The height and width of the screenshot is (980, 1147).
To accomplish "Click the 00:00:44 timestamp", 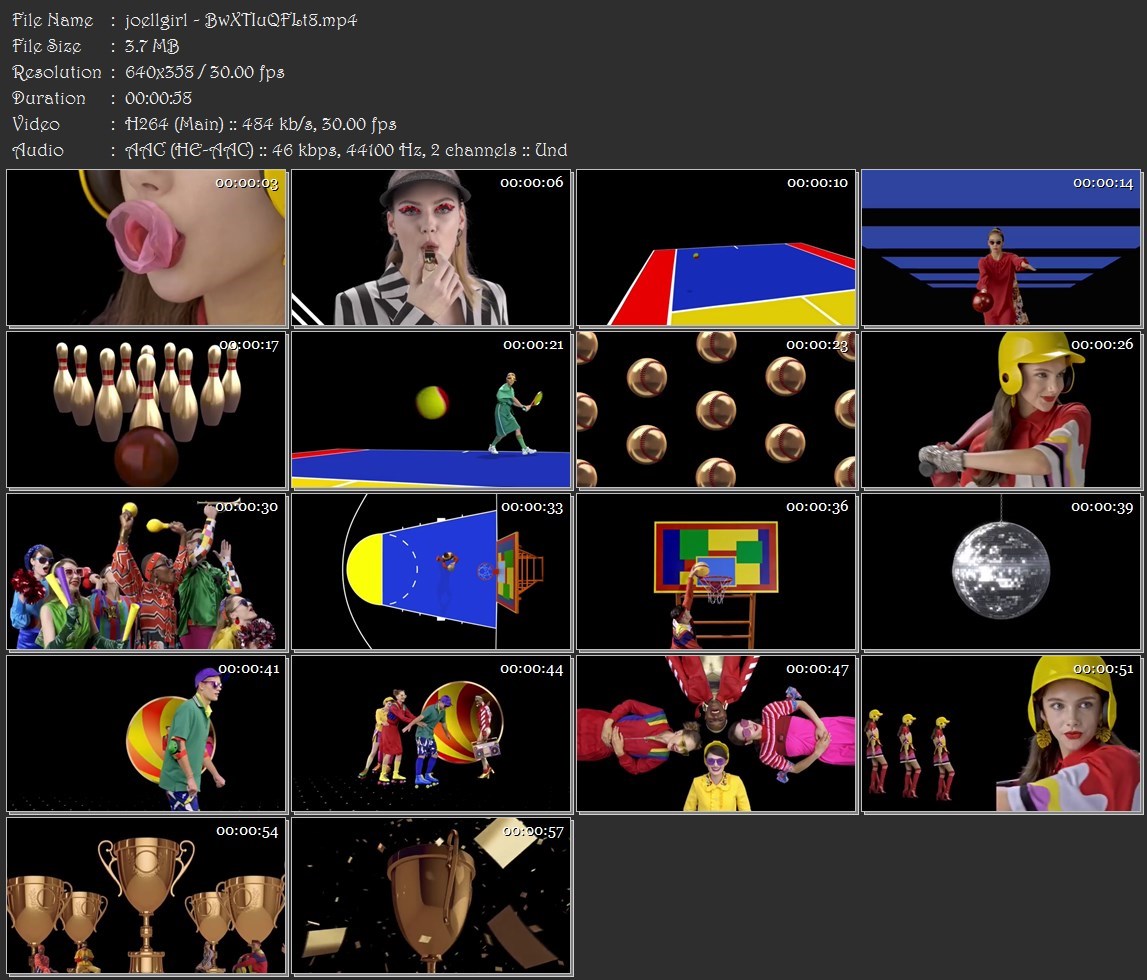I will click(x=532, y=669).
